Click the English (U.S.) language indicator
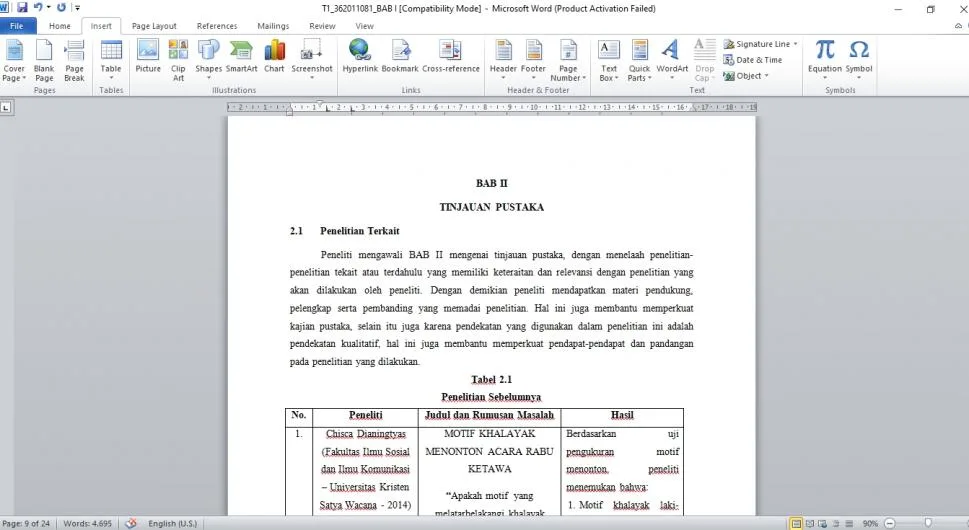969x530 pixels. coord(172,523)
